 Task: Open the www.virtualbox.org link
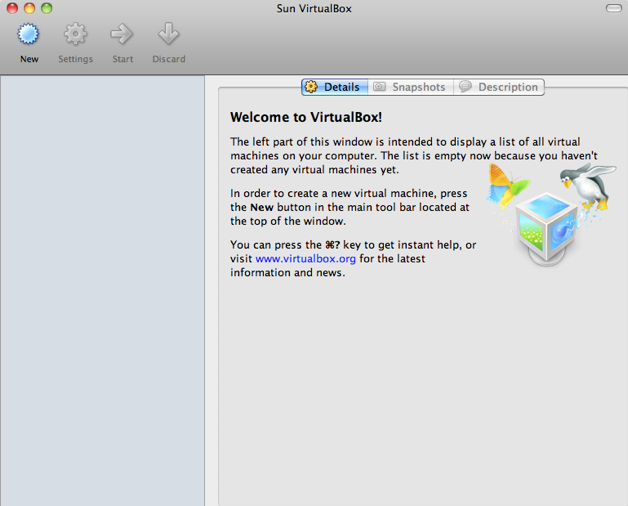305,258
